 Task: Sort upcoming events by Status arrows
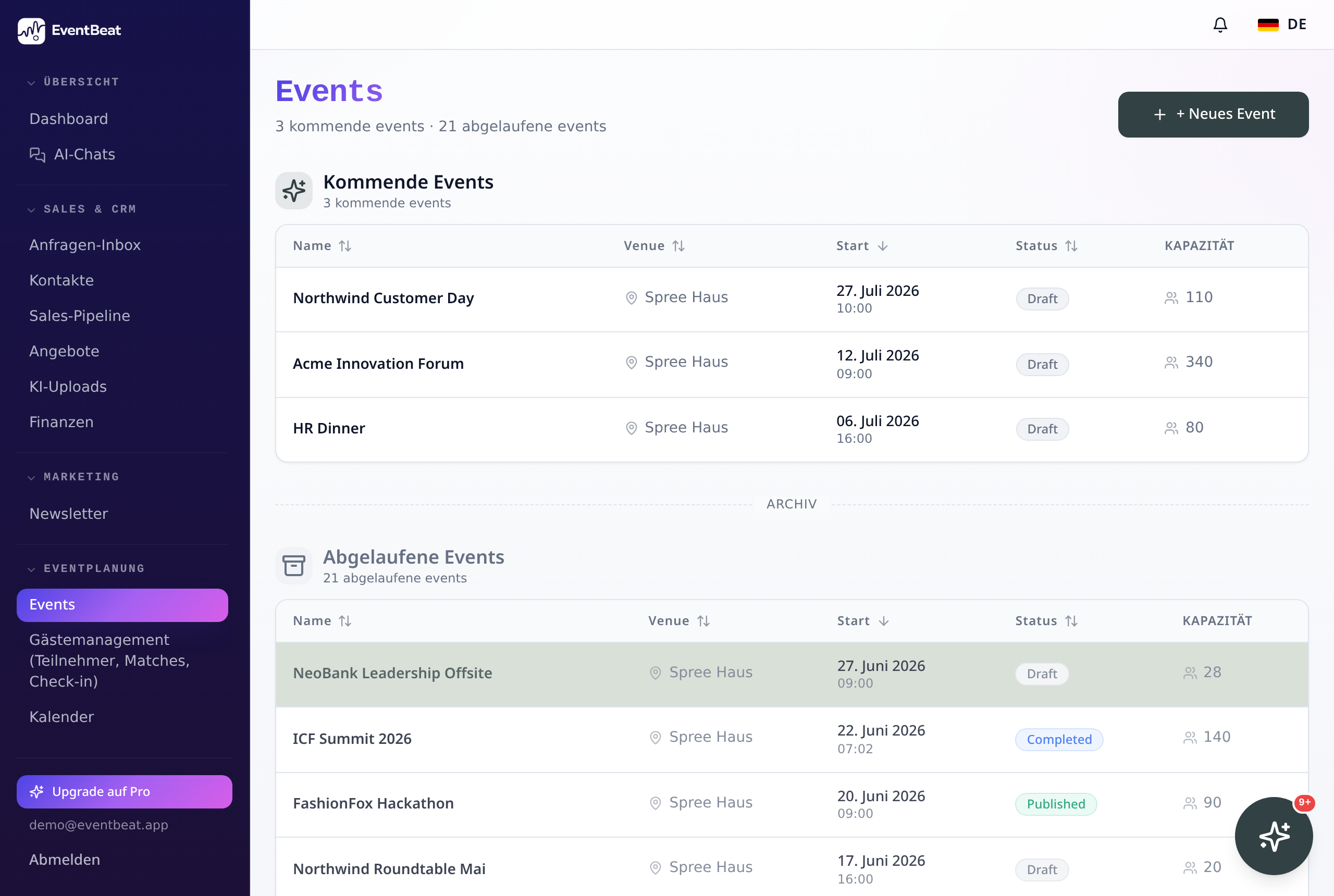[1071, 246]
